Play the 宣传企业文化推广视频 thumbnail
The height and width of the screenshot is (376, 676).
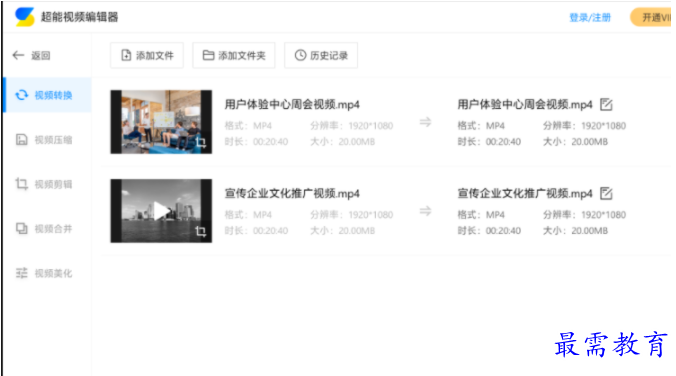point(161,211)
